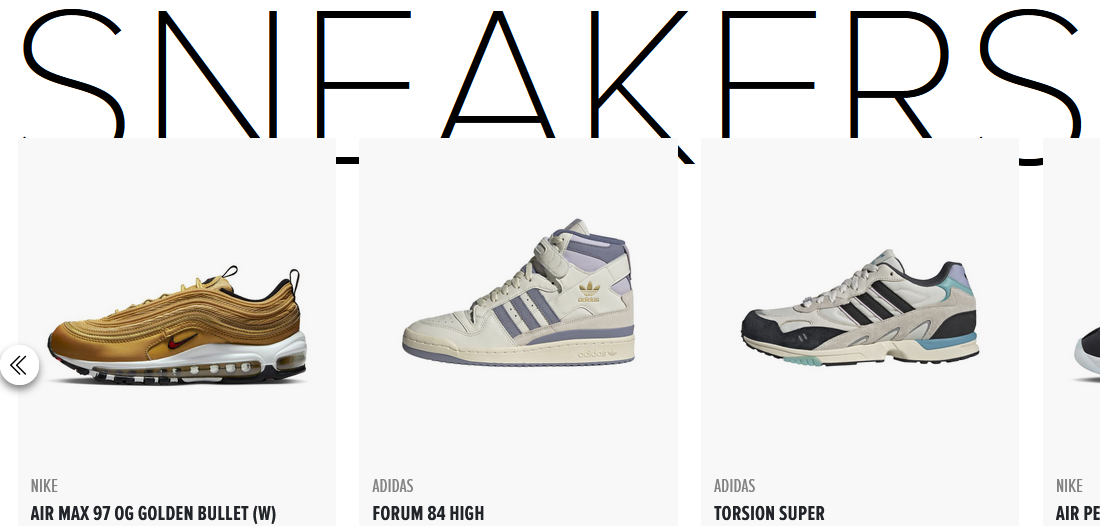This screenshot has height=526, width=1100.
Task: Select NIKE brand label on the cut-off card
Action: (1069, 485)
